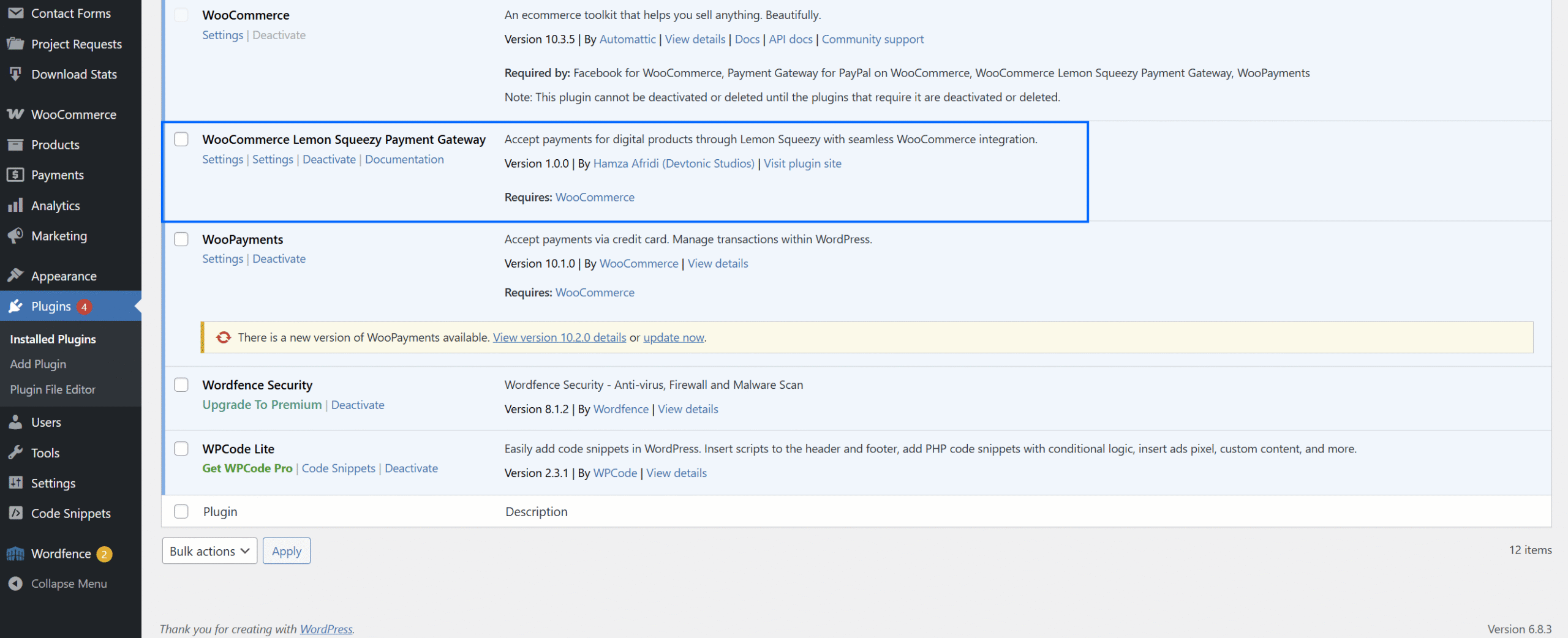
Task: Check the WooCommerce plugin checkbox
Action: click(x=181, y=15)
